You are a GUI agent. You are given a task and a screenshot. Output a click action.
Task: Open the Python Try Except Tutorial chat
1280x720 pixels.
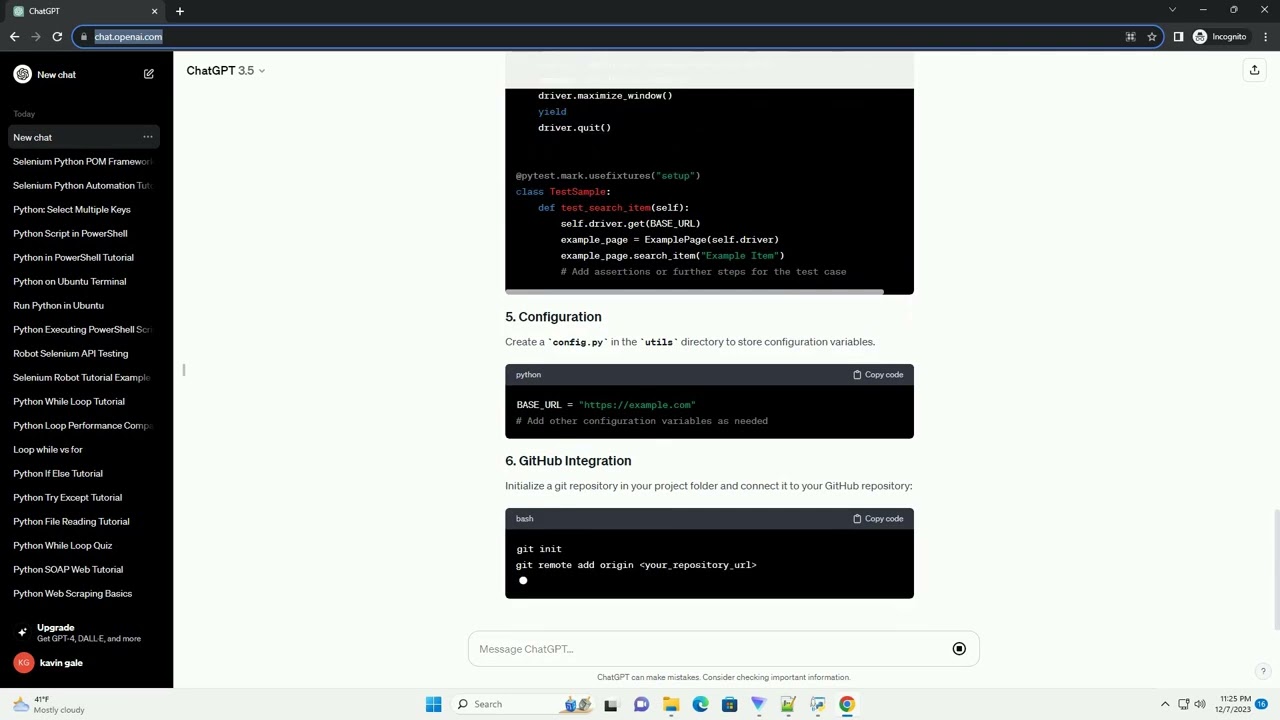pos(84,497)
